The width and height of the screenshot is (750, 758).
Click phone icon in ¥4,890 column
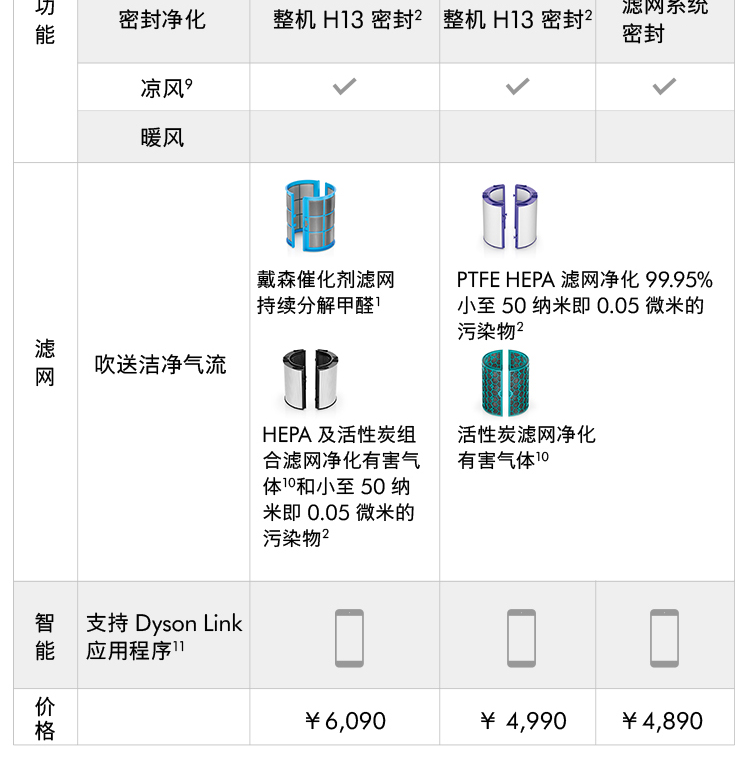[664, 637]
